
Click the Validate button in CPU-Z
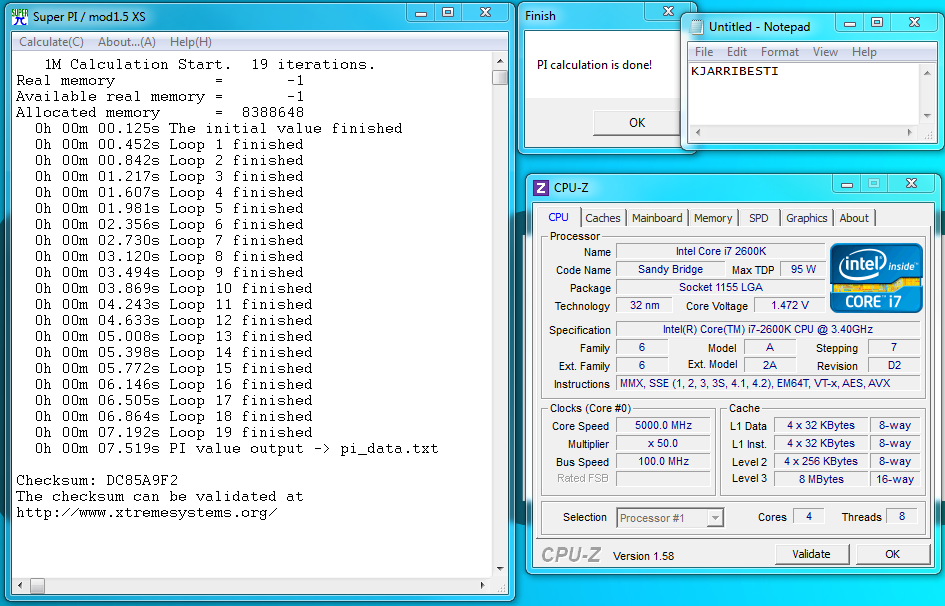[811, 554]
